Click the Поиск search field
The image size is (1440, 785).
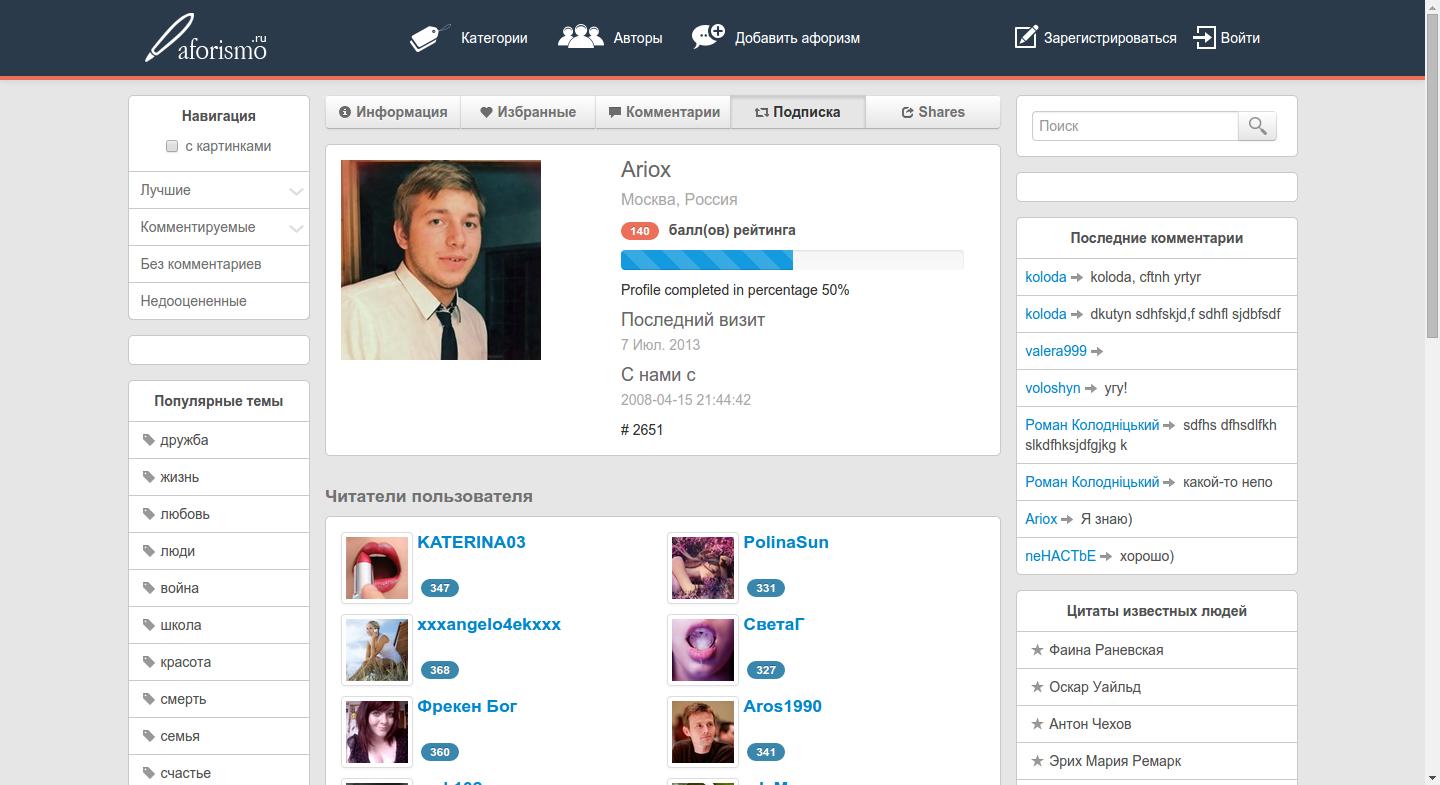1135,126
